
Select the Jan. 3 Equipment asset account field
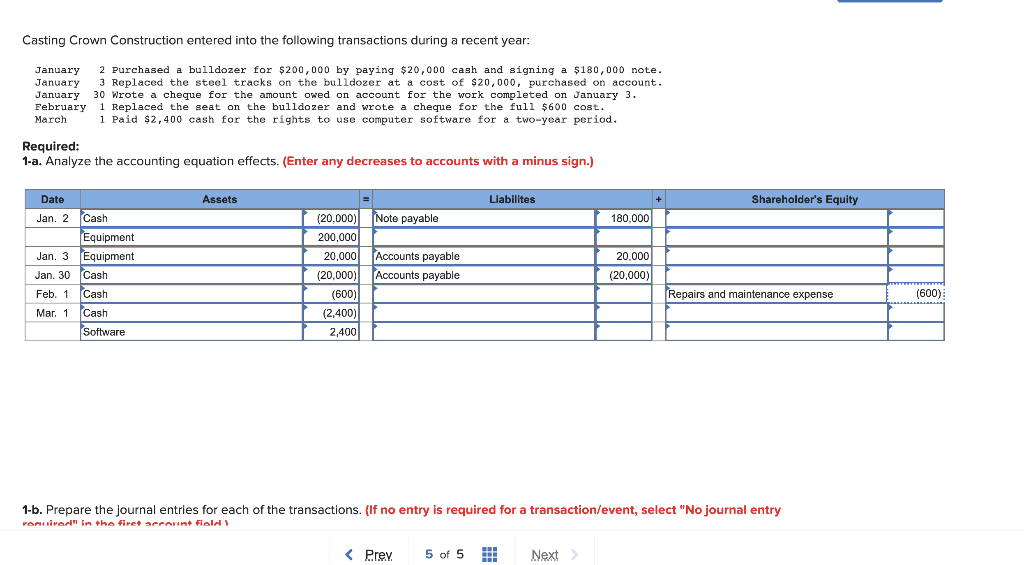(191, 256)
